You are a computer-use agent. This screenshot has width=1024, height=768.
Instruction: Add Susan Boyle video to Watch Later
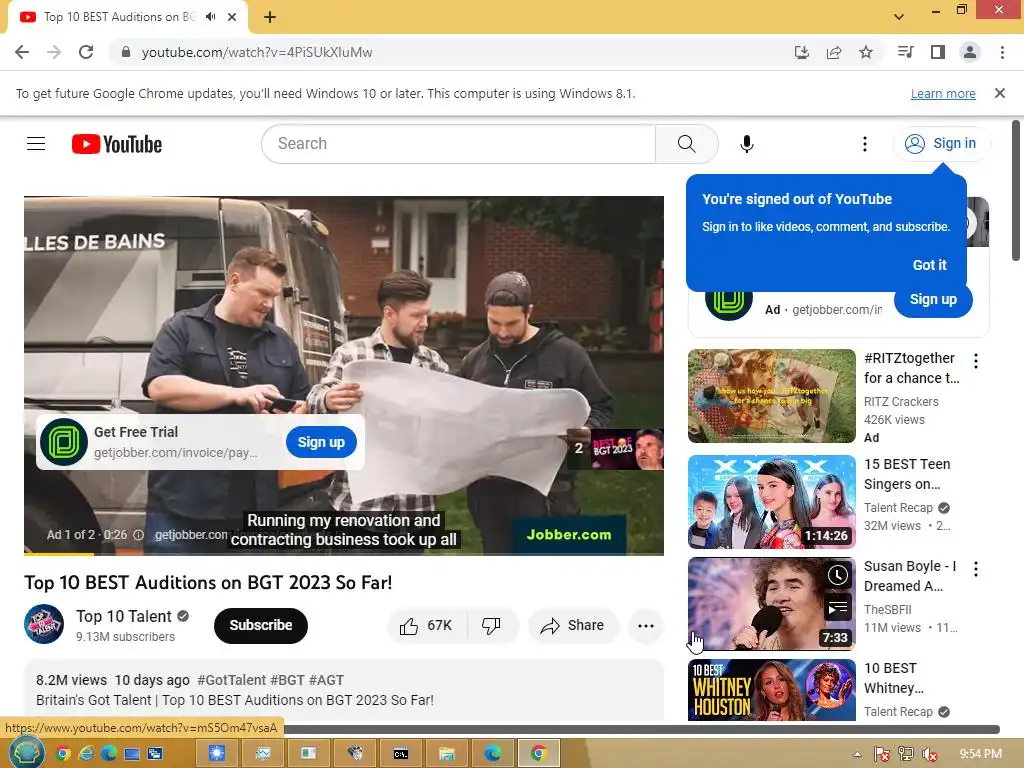[838, 575]
